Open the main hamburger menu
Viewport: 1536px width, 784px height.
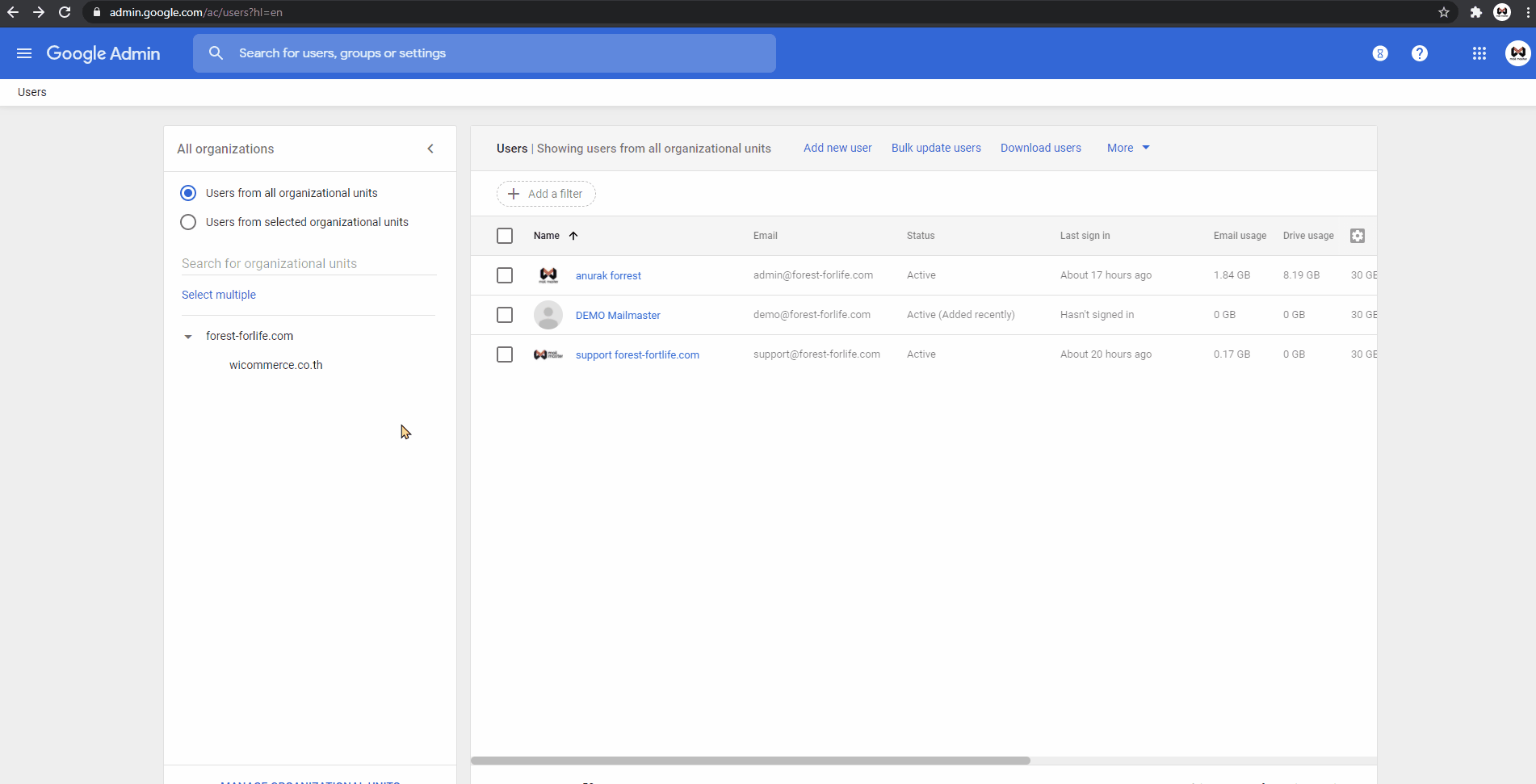(24, 53)
